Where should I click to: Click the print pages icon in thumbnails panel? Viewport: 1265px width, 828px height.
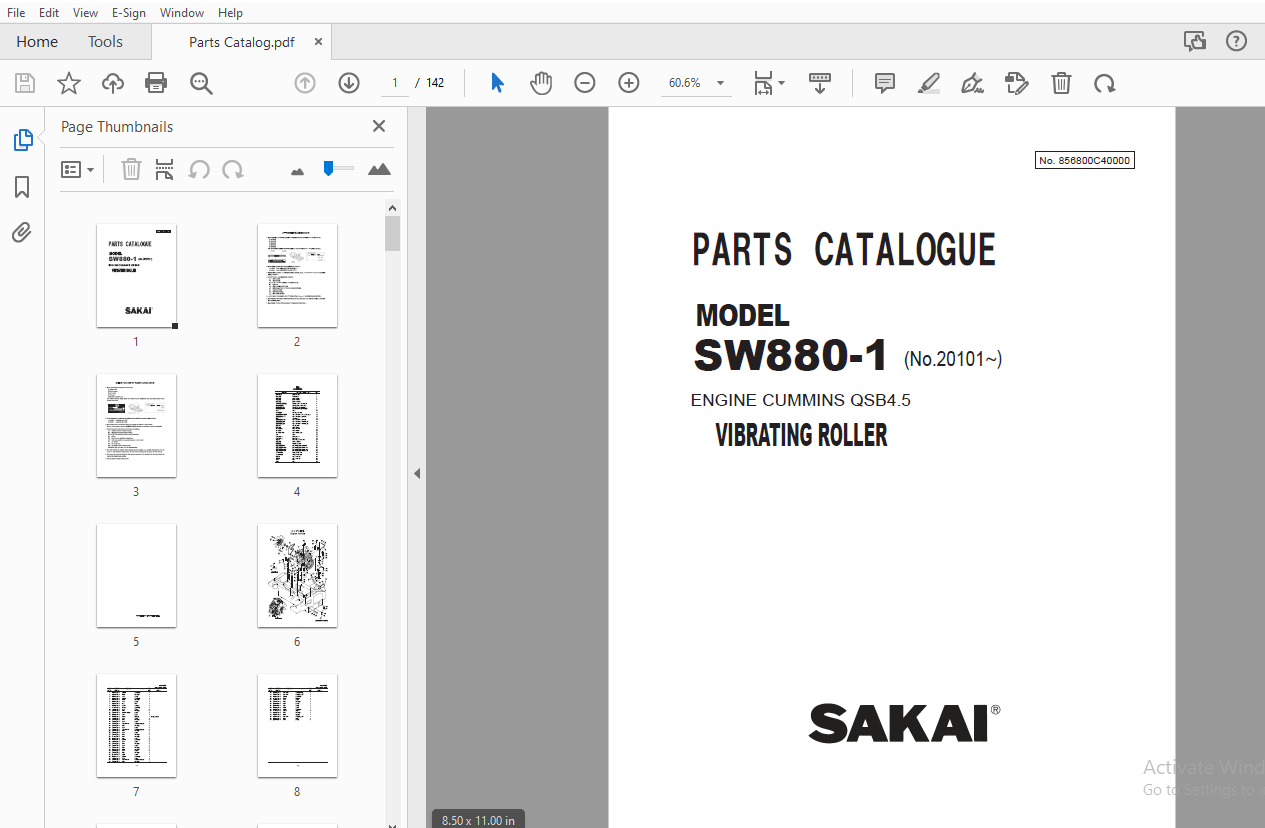tap(164, 169)
